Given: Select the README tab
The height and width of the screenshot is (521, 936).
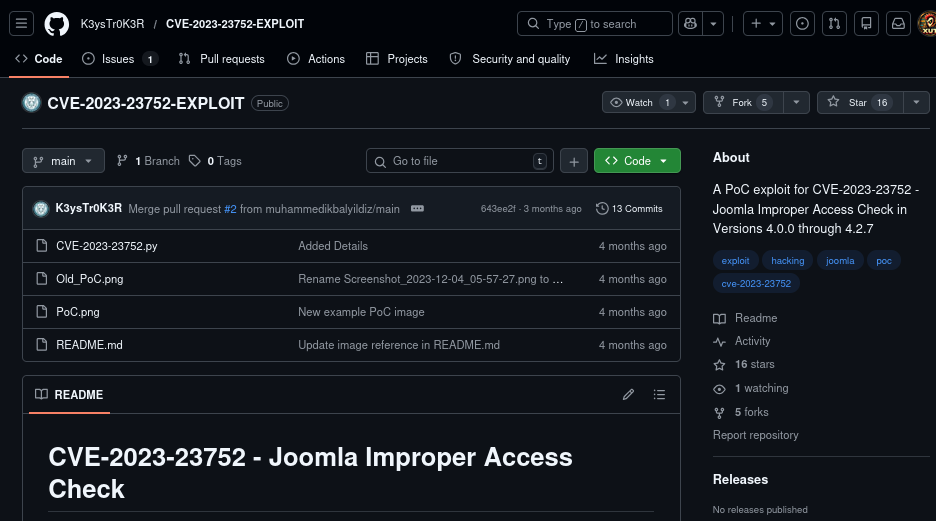Looking at the screenshot, I should pyautogui.click(x=69, y=394).
